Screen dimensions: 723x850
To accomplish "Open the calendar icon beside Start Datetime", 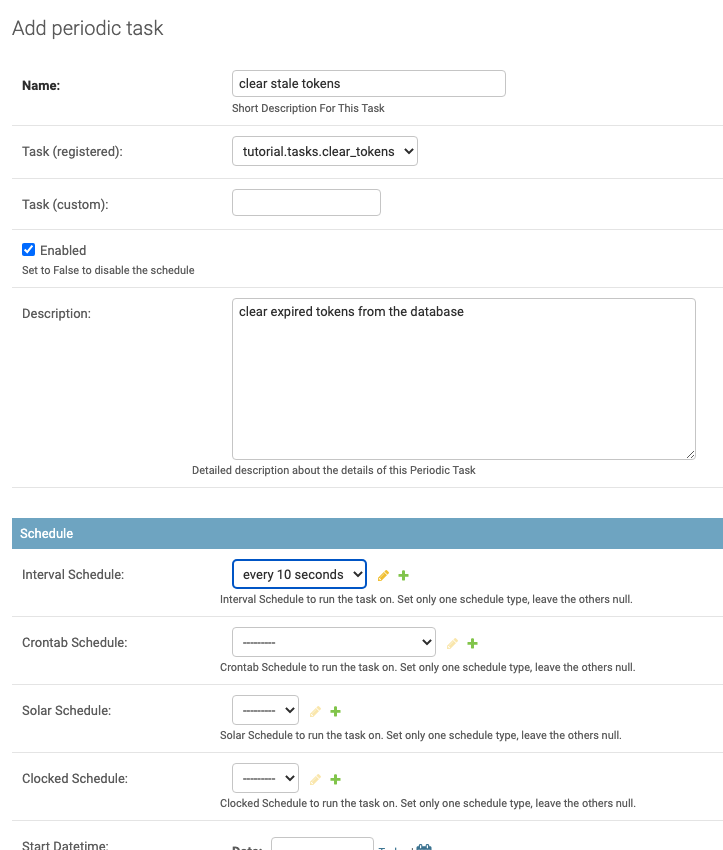I will [424, 846].
